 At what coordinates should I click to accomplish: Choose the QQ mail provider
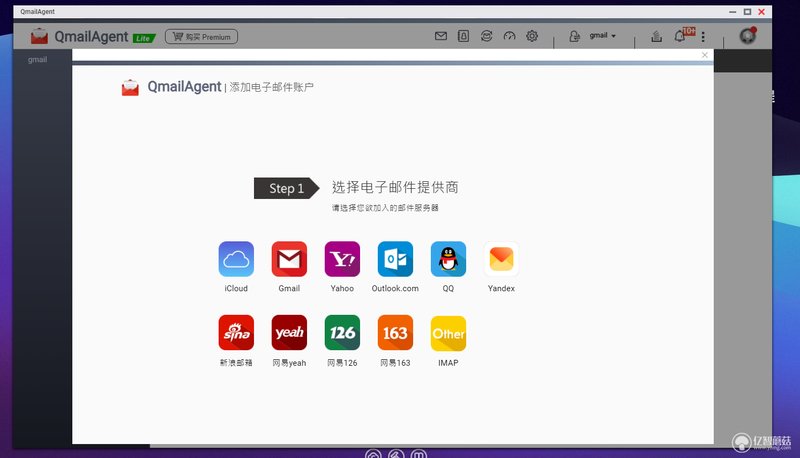pyautogui.click(x=448, y=259)
